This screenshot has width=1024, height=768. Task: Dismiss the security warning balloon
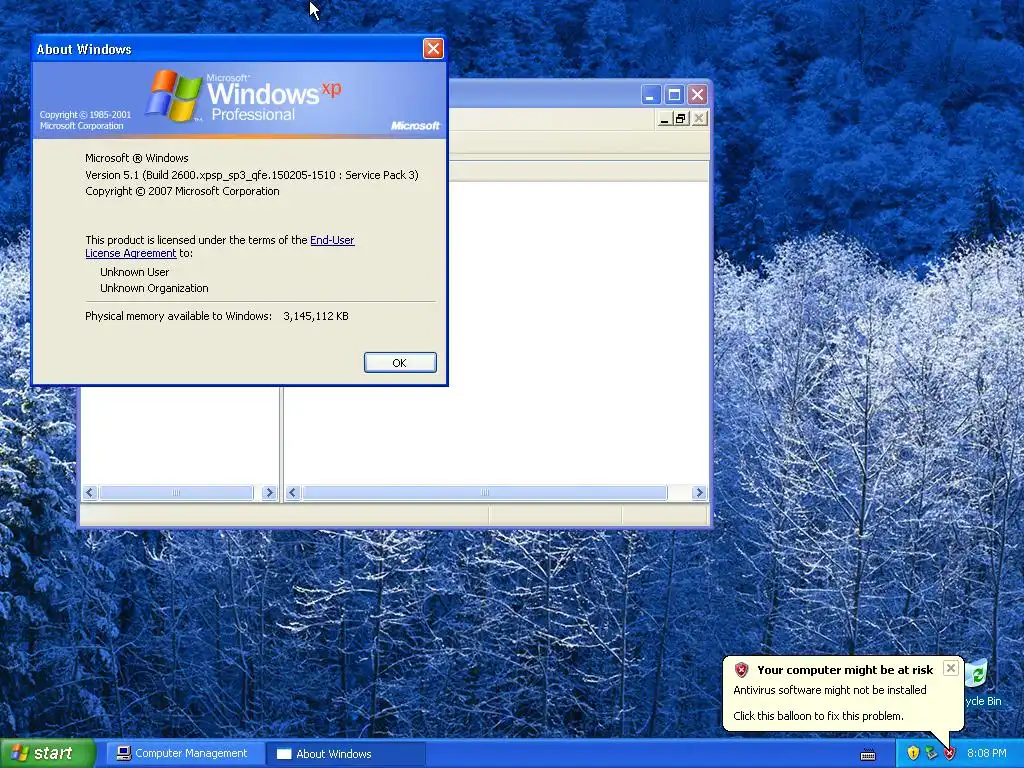951,668
